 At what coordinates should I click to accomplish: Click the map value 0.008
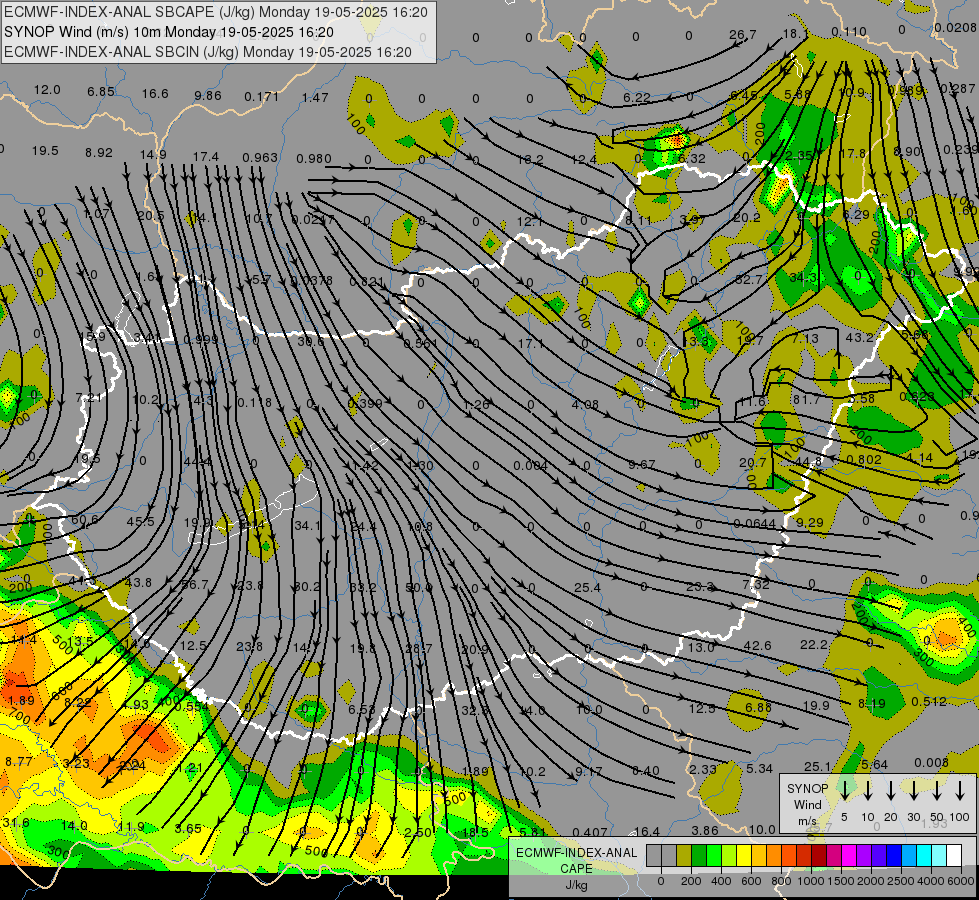(x=932, y=763)
